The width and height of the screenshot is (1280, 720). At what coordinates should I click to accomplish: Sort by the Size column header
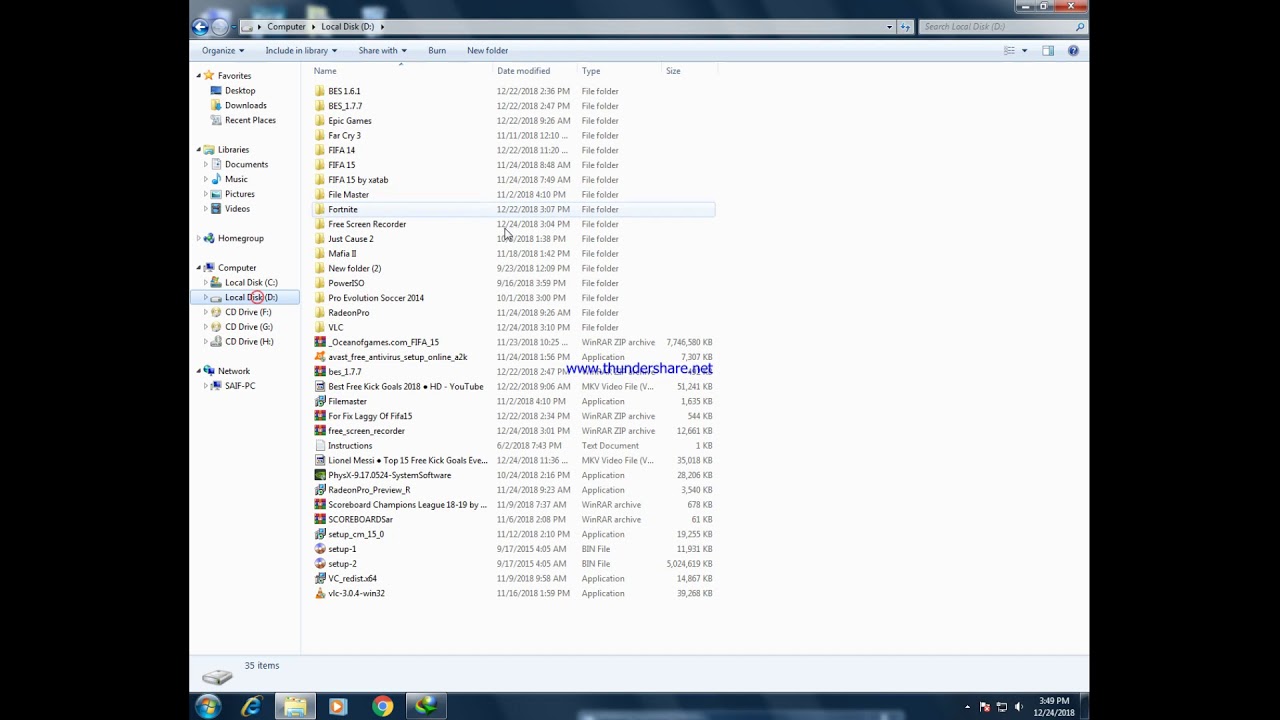(673, 71)
